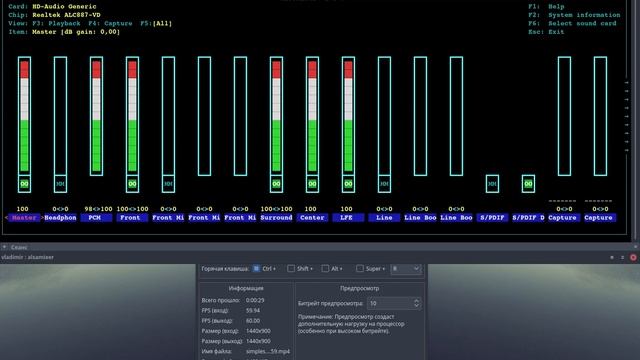This screenshot has height=360, width=640.
Task: Enable the Super hotkey checkbox
Action: pos(360,269)
